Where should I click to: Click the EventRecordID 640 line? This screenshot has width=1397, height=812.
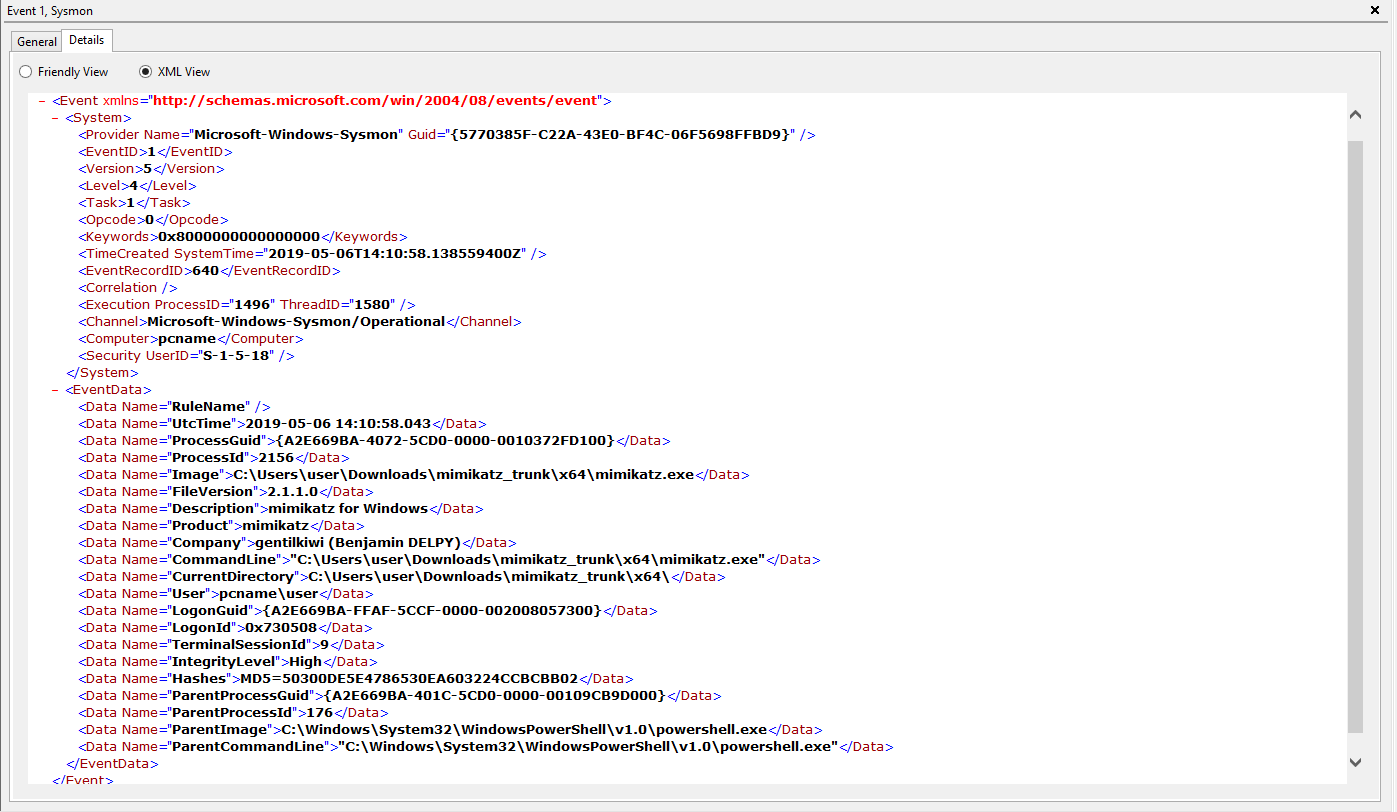point(209,271)
